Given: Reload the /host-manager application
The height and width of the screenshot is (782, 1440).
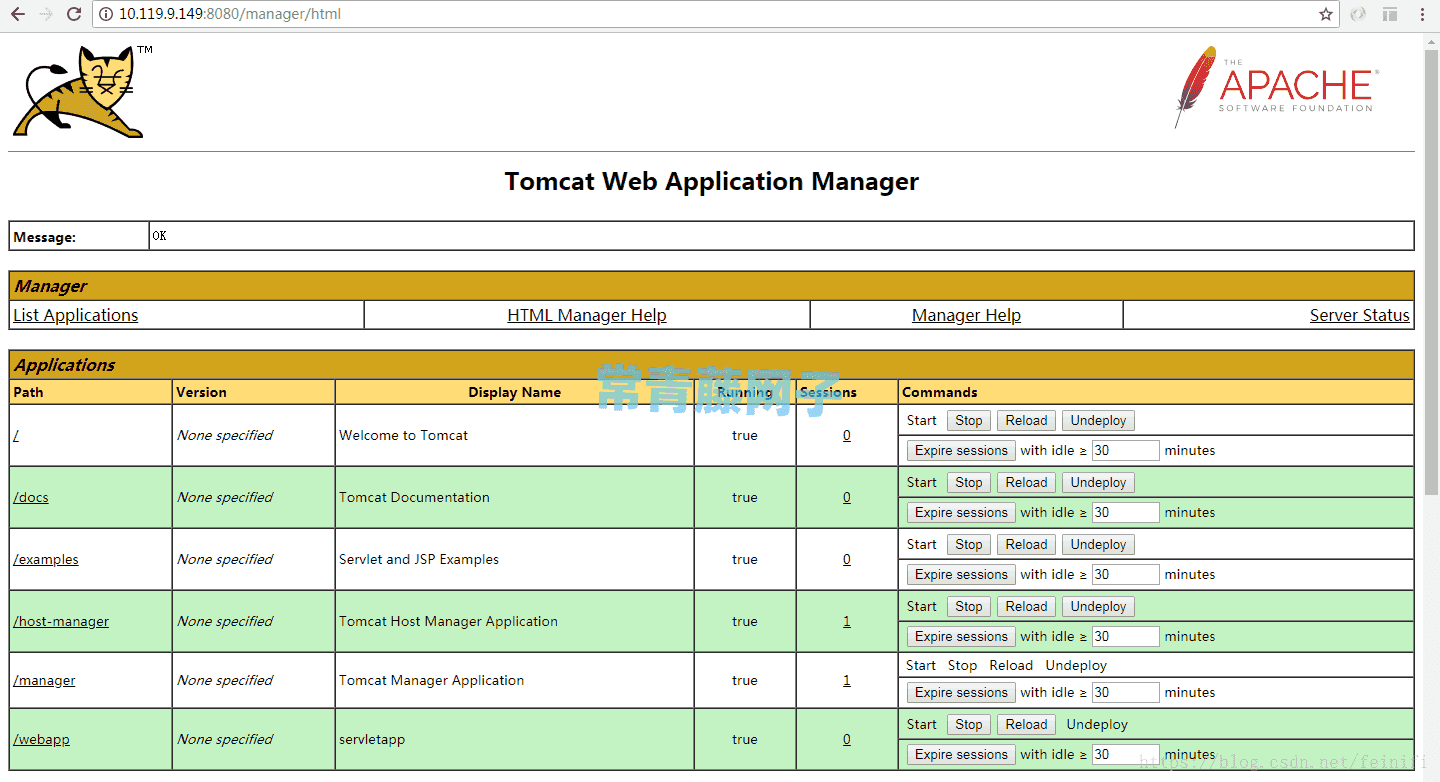Looking at the screenshot, I should tap(1026, 607).
